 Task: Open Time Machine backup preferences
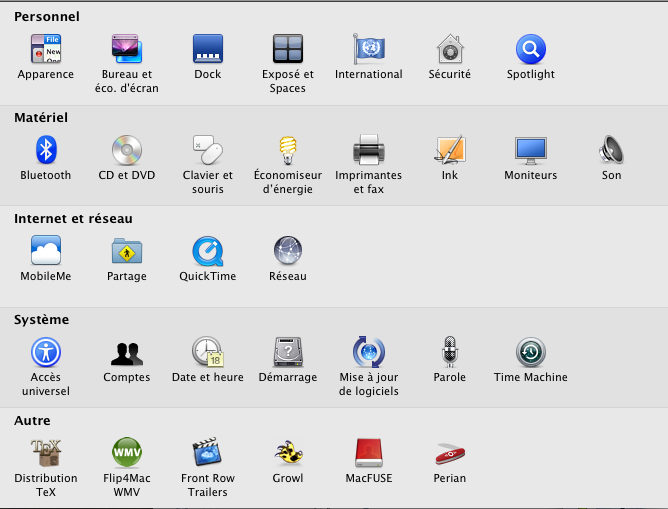point(530,352)
